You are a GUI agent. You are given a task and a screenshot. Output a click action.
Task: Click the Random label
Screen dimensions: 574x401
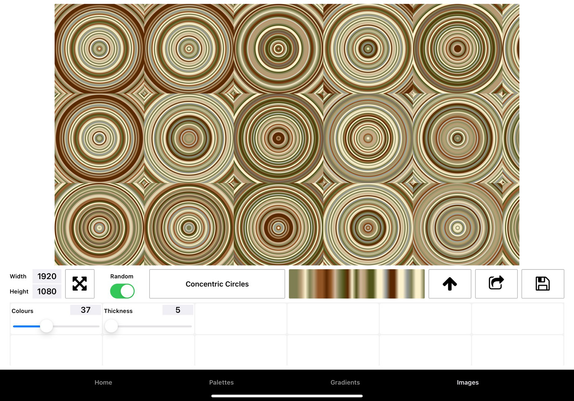point(122,276)
